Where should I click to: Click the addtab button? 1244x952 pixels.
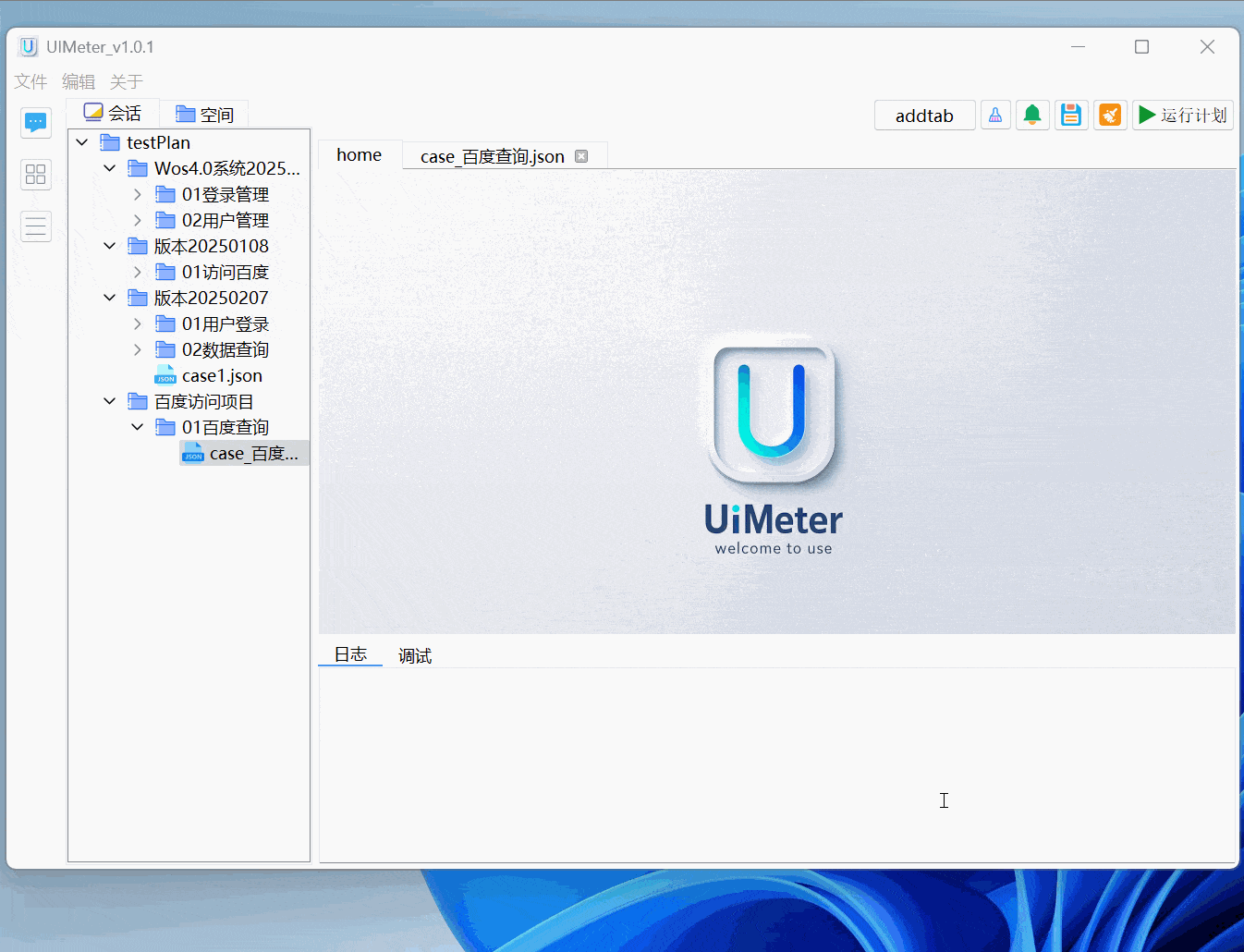pos(924,116)
